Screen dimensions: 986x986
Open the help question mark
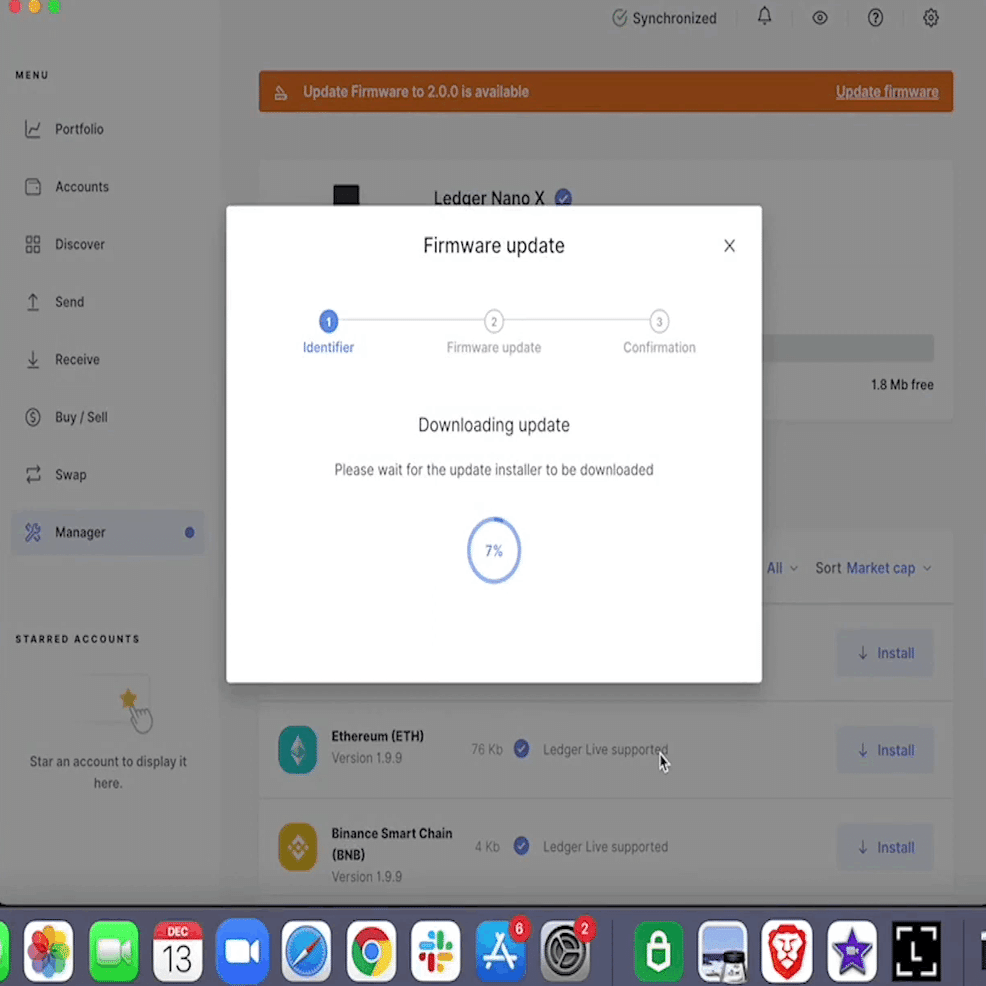pyautogui.click(x=875, y=18)
